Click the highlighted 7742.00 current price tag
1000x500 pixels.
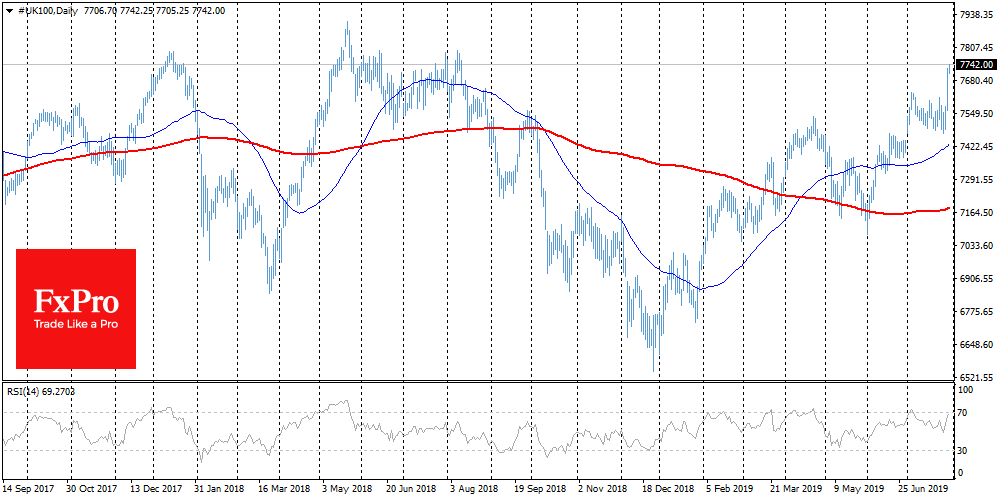[975, 65]
